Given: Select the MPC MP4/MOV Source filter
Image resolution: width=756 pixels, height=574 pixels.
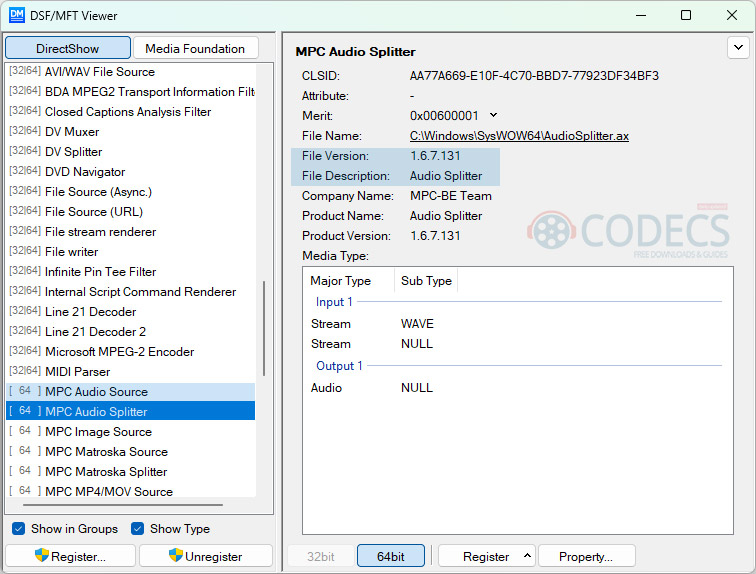Looking at the screenshot, I should coord(131,491).
